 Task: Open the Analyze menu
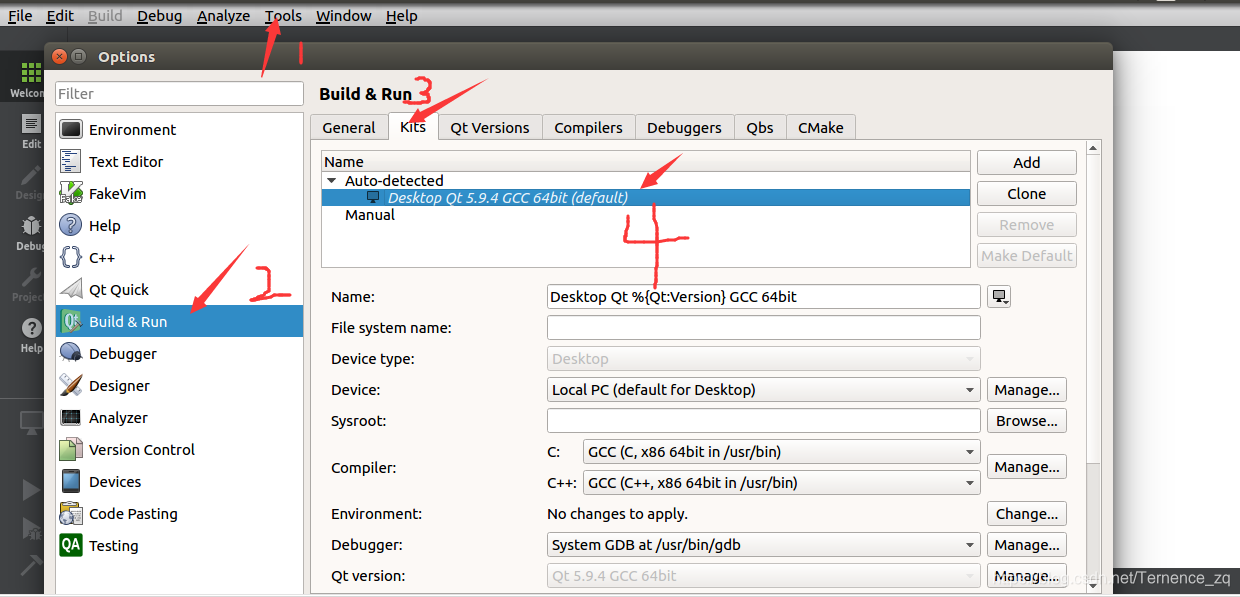[x=223, y=16]
